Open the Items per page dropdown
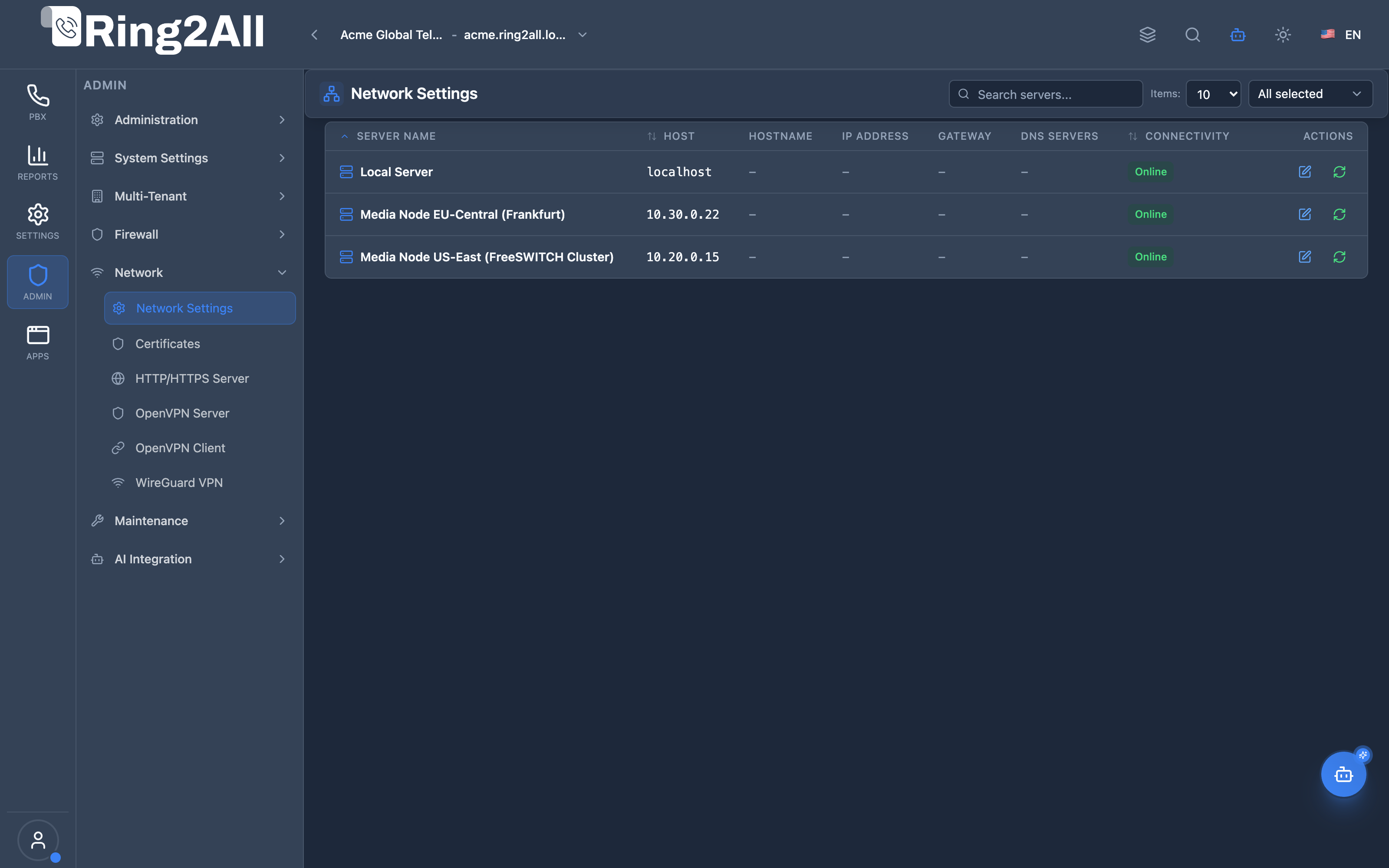Screen dimensions: 1389x868 click(1213, 94)
